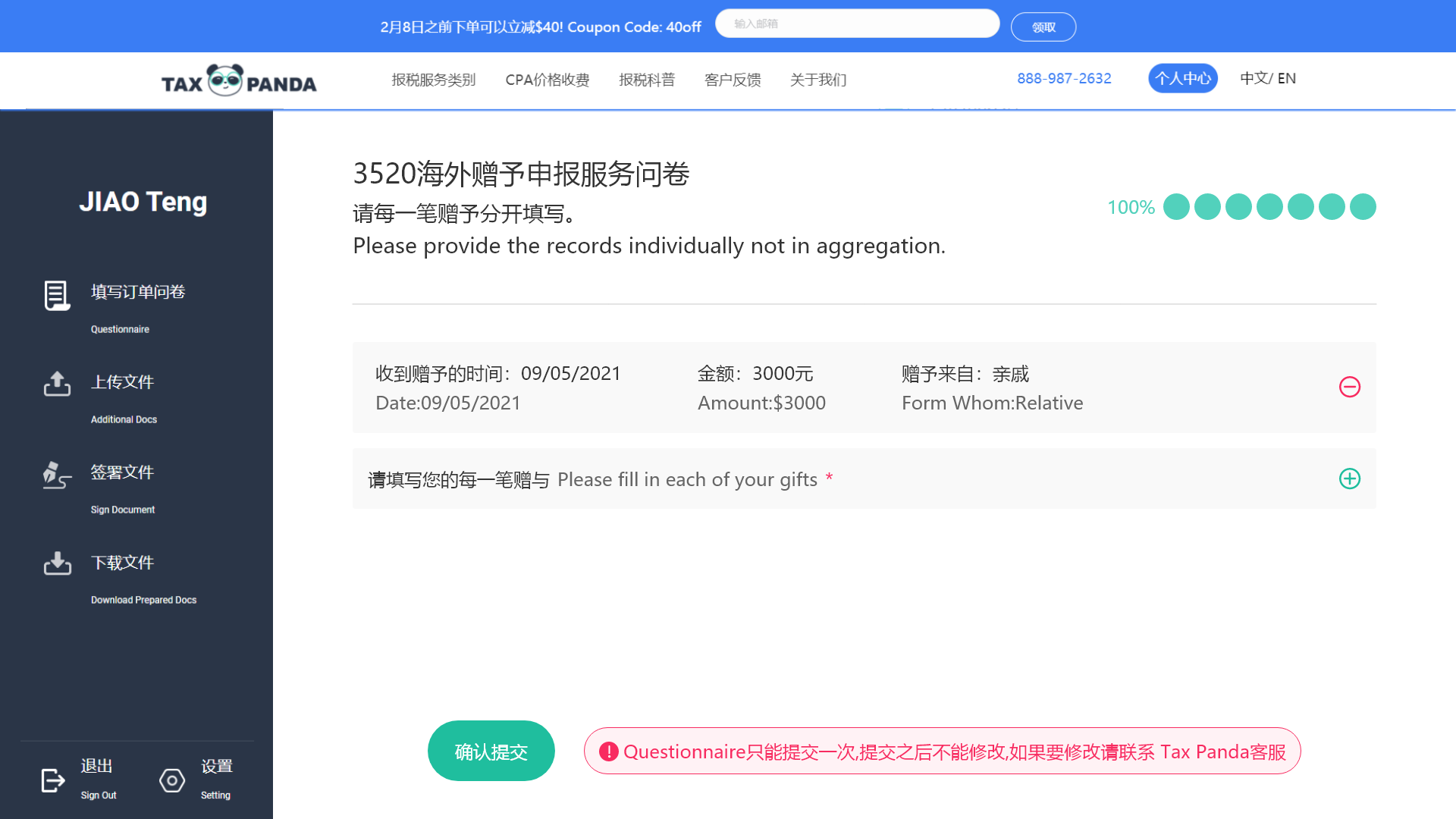This screenshot has width=1456, height=819.
Task: Switch language via 中文/EN link
Action: tap(1267, 78)
